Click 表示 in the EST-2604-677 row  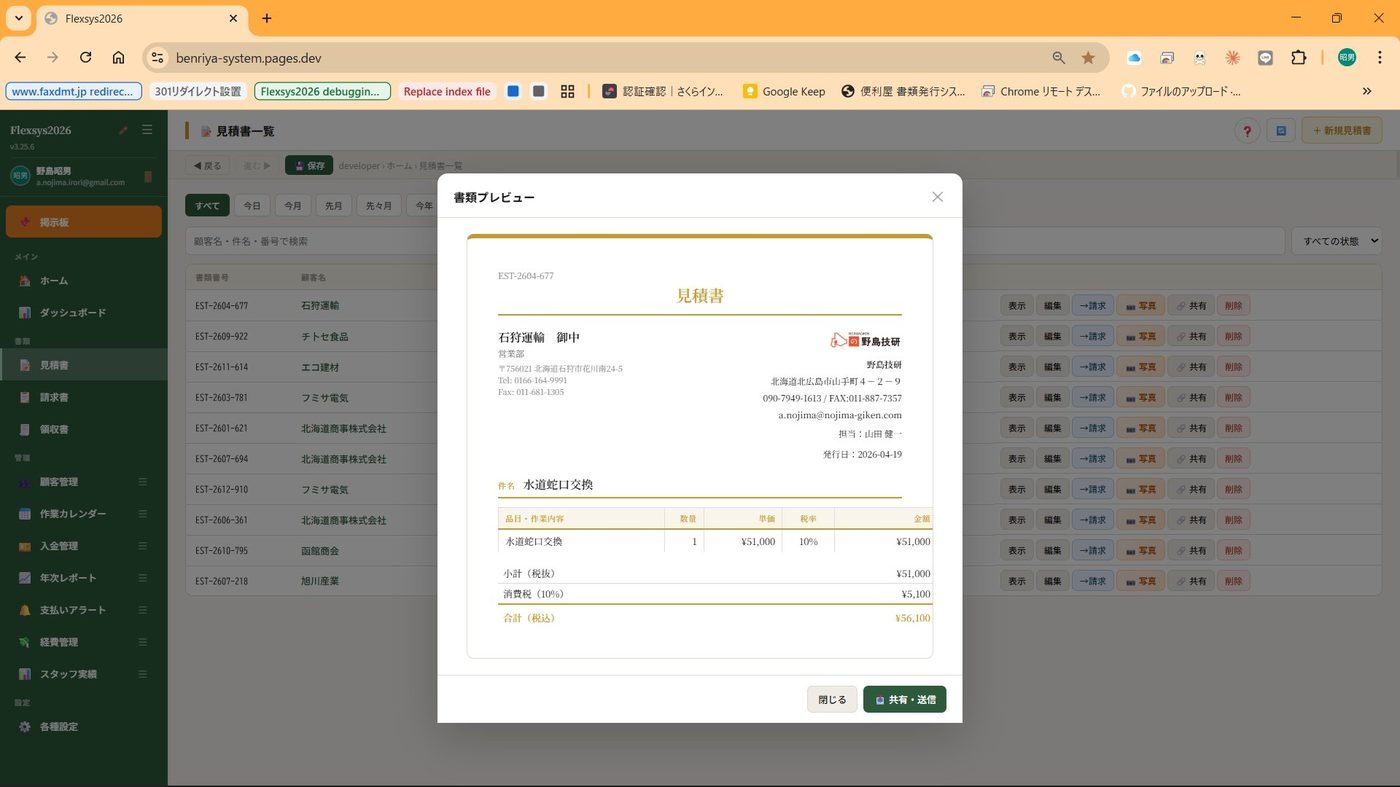point(1016,306)
